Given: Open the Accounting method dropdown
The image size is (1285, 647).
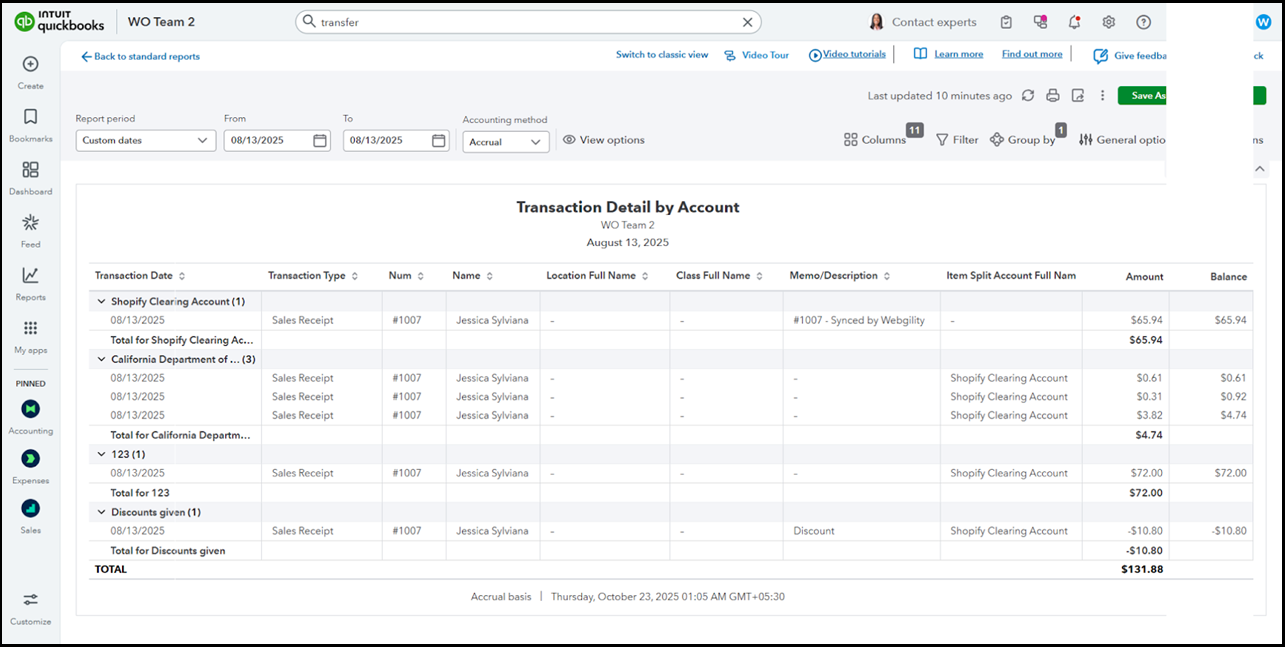Looking at the screenshot, I should (x=505, y=142).
